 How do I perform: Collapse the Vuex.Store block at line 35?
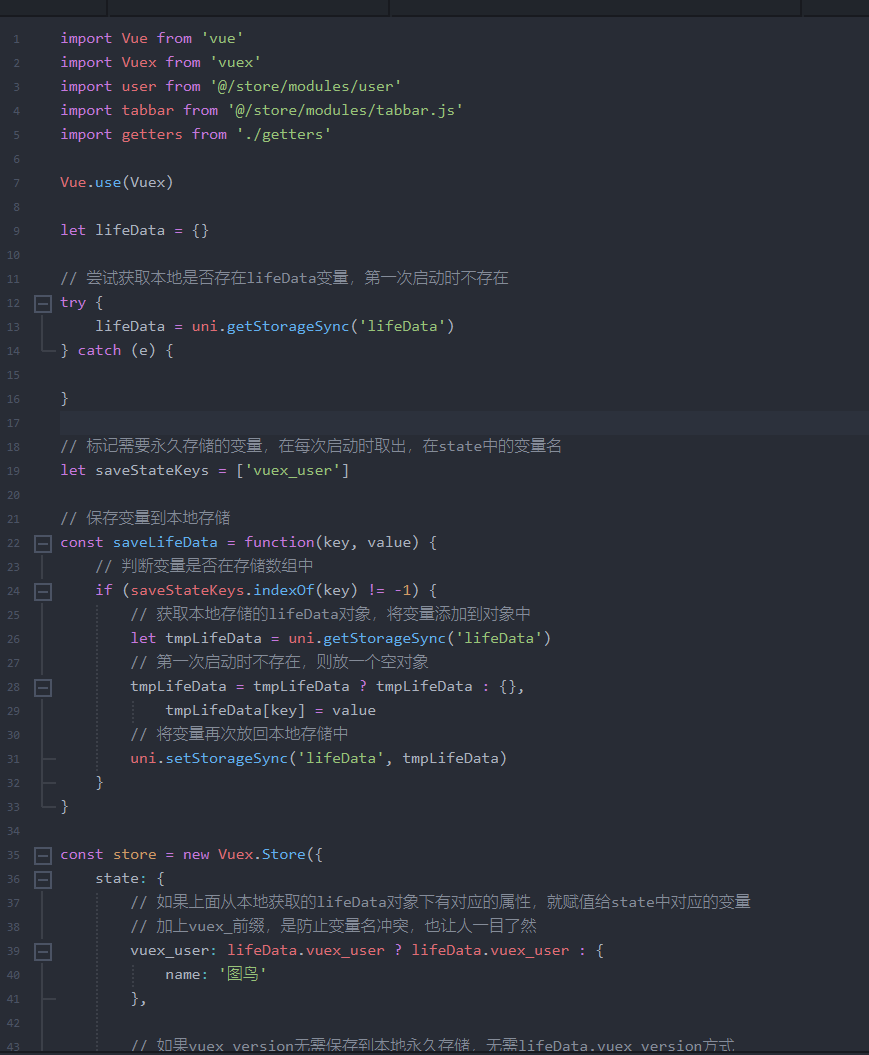click(42, 854)
